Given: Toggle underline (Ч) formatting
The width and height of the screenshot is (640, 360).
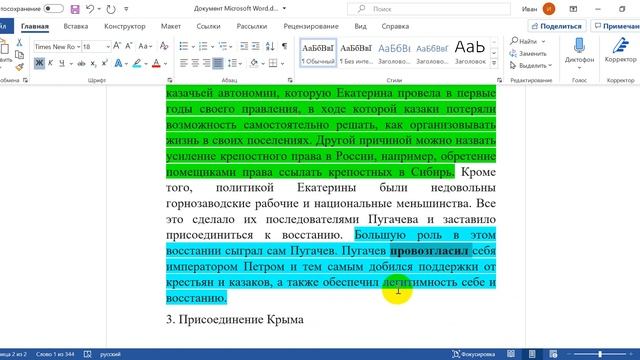Looking at the screenshot, I should (x=62, y=63).
